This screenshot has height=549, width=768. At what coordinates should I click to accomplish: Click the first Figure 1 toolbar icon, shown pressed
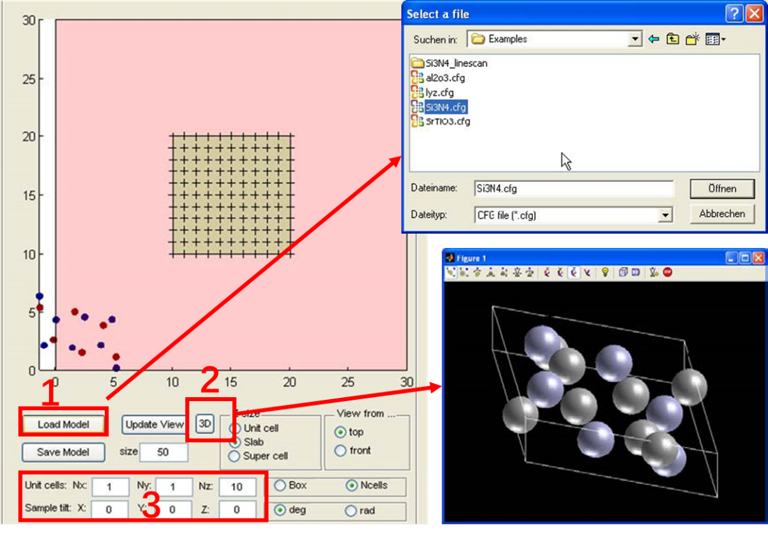click(x=451, y=272)
